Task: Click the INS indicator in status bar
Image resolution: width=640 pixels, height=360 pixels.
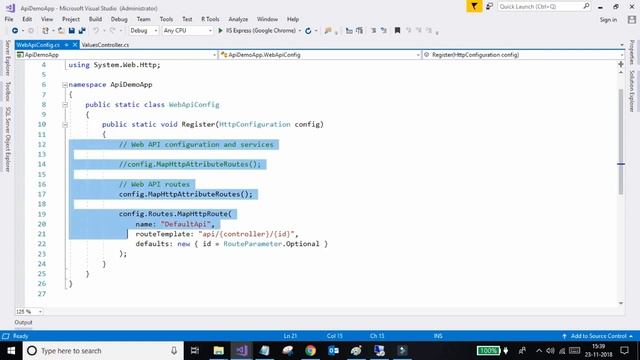Action: 438,336
